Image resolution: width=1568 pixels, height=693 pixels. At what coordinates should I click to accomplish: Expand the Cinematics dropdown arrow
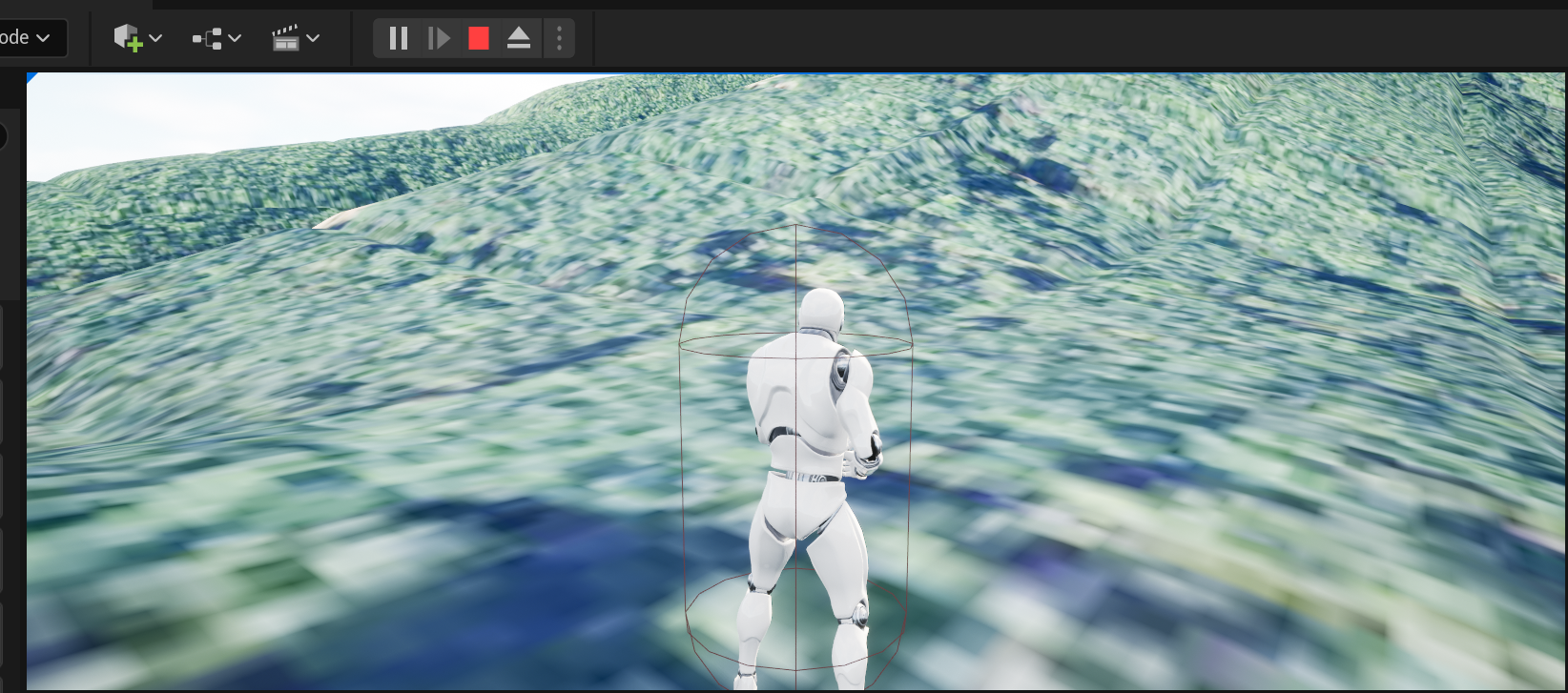pyautogui.click(x=314, y=38)
